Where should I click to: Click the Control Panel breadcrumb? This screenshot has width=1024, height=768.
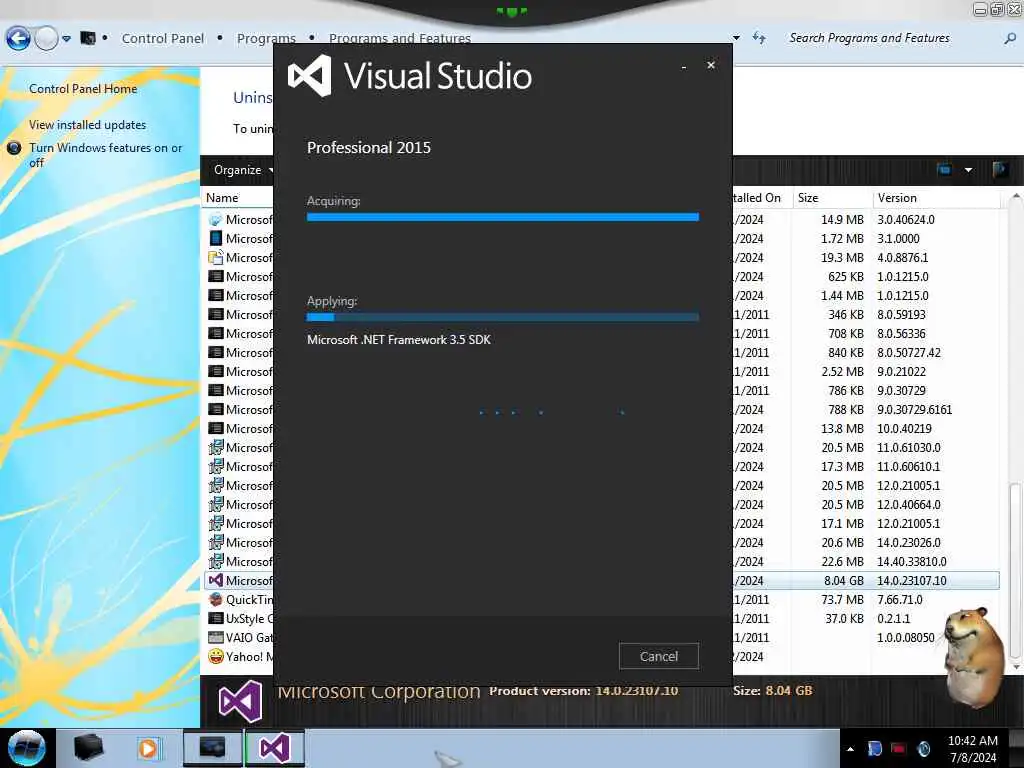click(163, 39)
